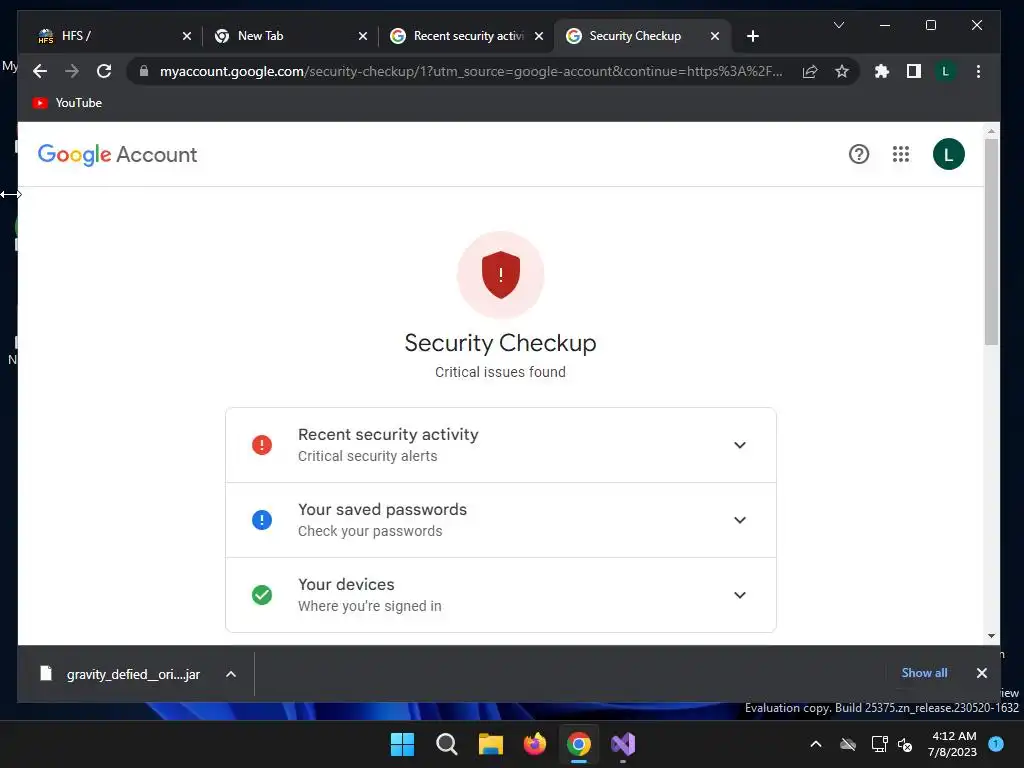Open the tab search dropdown

tap(839, 25)
